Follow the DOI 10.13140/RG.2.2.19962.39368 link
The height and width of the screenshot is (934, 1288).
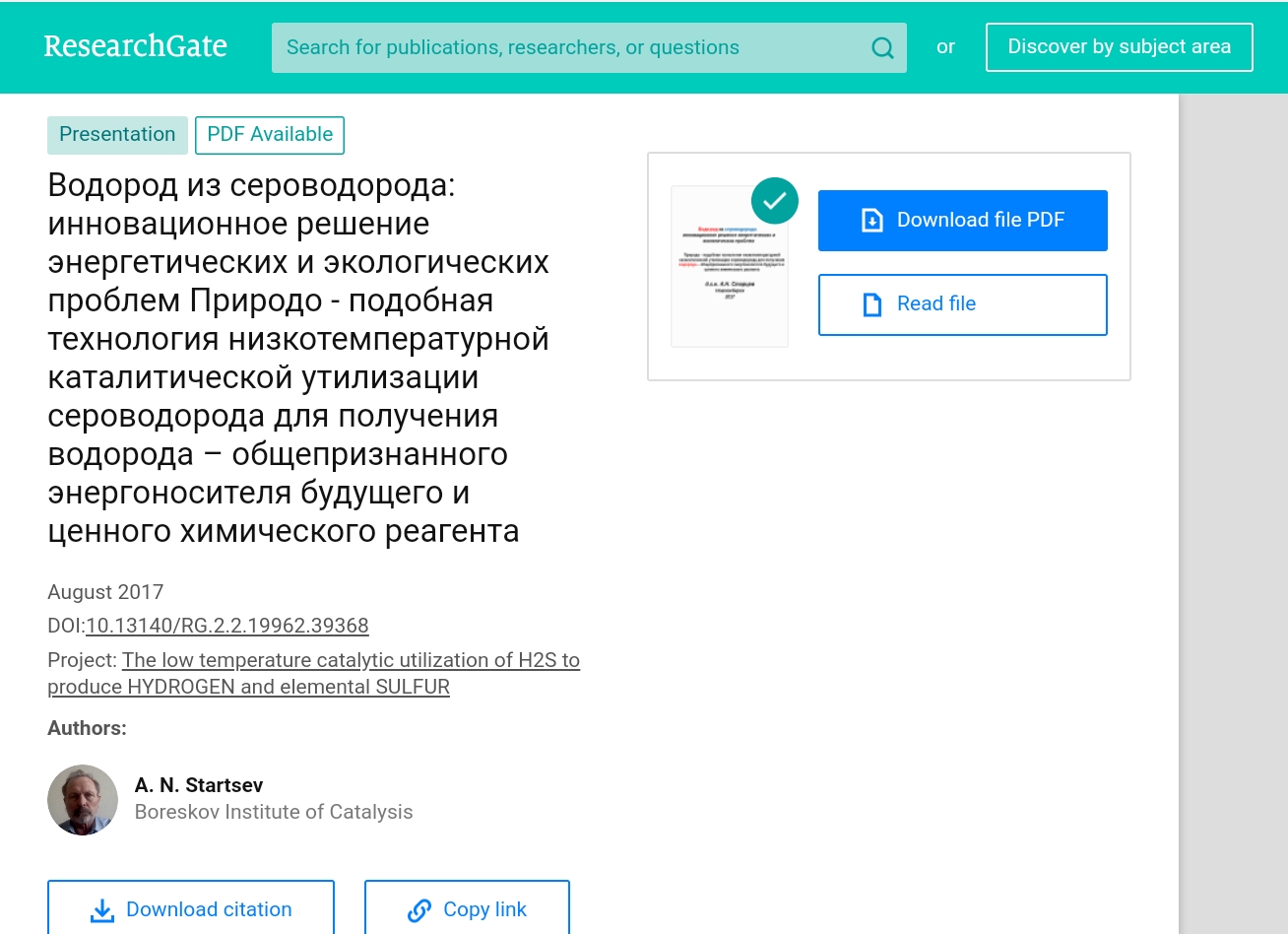tap(227, 626)
